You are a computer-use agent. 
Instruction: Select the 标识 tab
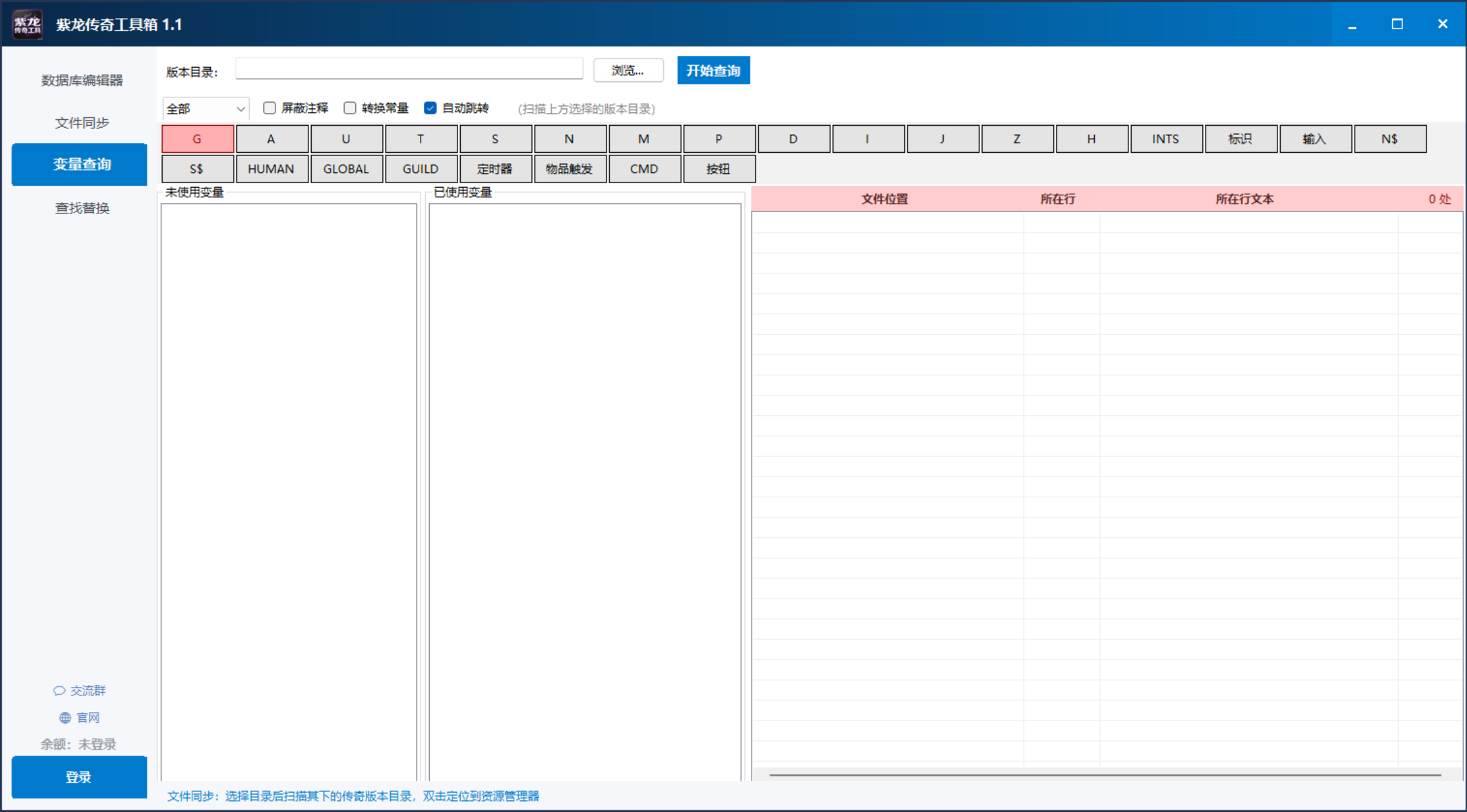1241,139
